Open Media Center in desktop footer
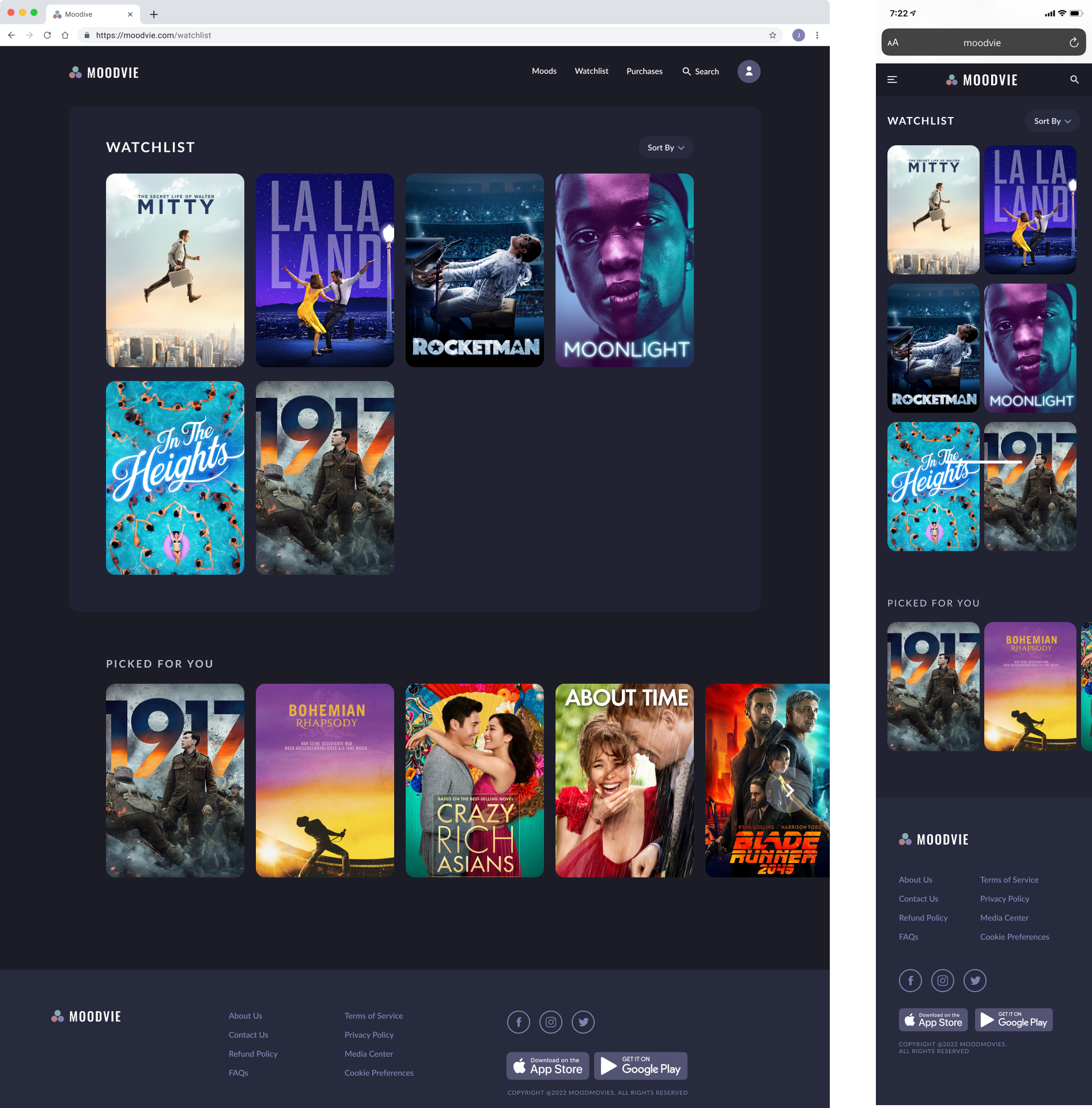The height and width of the screenshot is (1108, 1092). (369, 1054)
